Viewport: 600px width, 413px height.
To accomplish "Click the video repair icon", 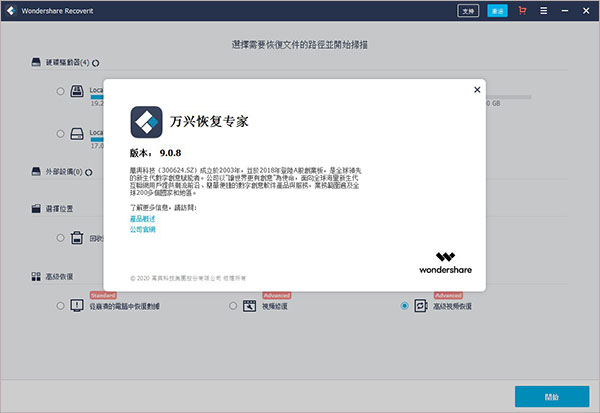I will (x=249, y=306).
